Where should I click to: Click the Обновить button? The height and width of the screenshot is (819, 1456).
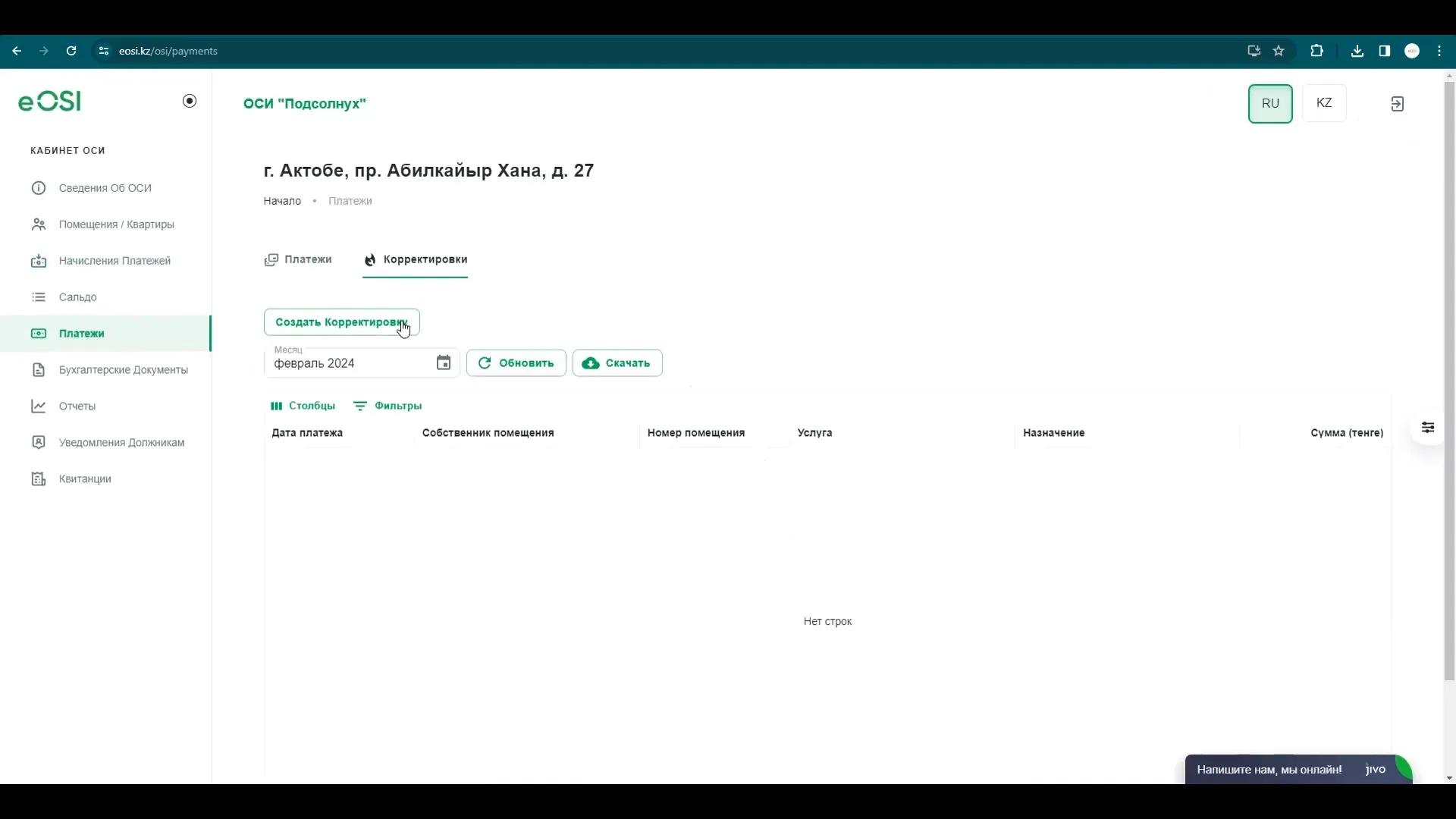(516, 363)
